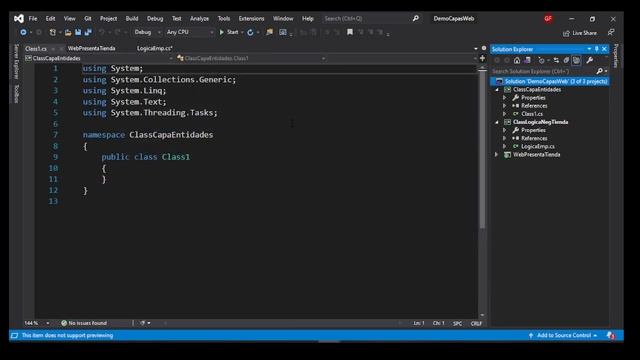
Task: Select References under ClassCapaEntidades
Action: (534, 106)
